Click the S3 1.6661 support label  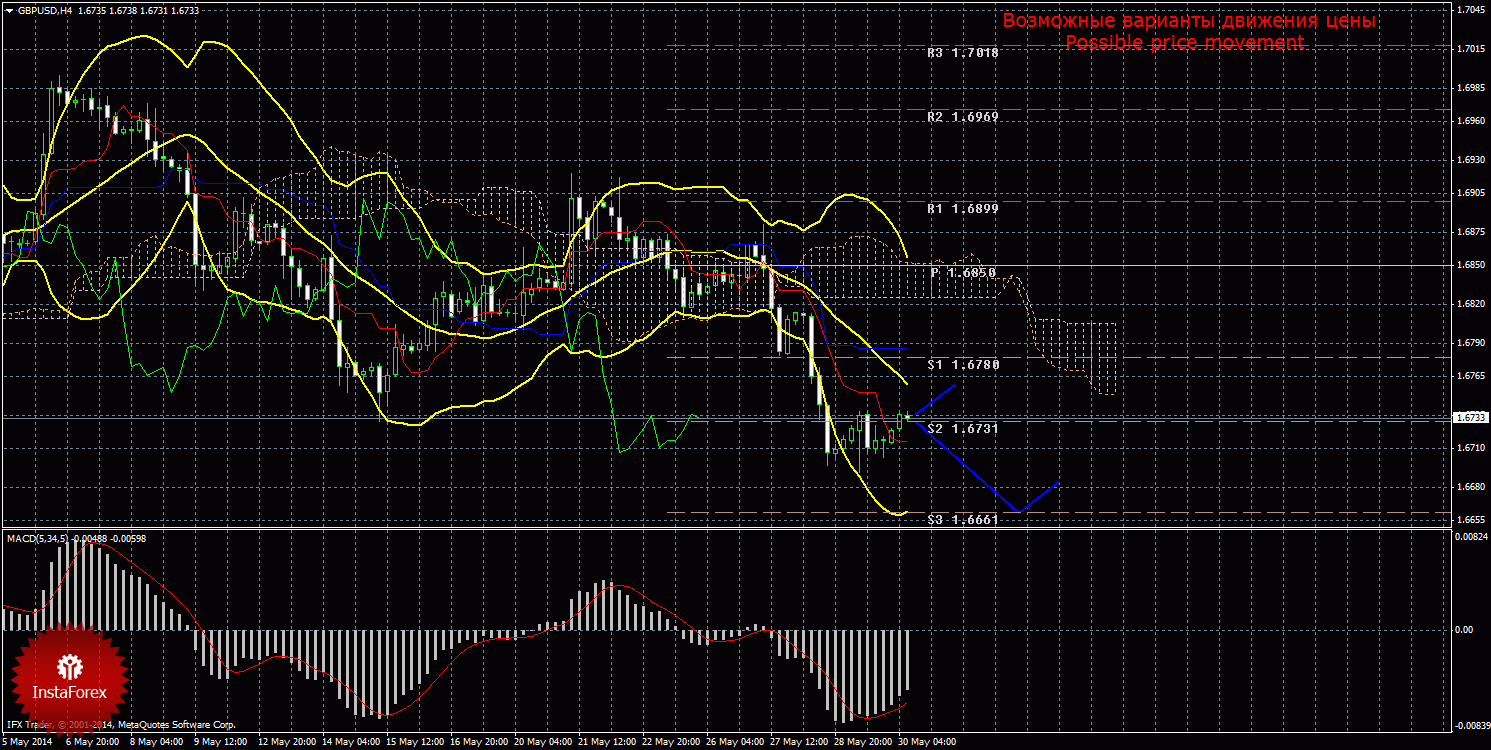[x=963, y=520]
